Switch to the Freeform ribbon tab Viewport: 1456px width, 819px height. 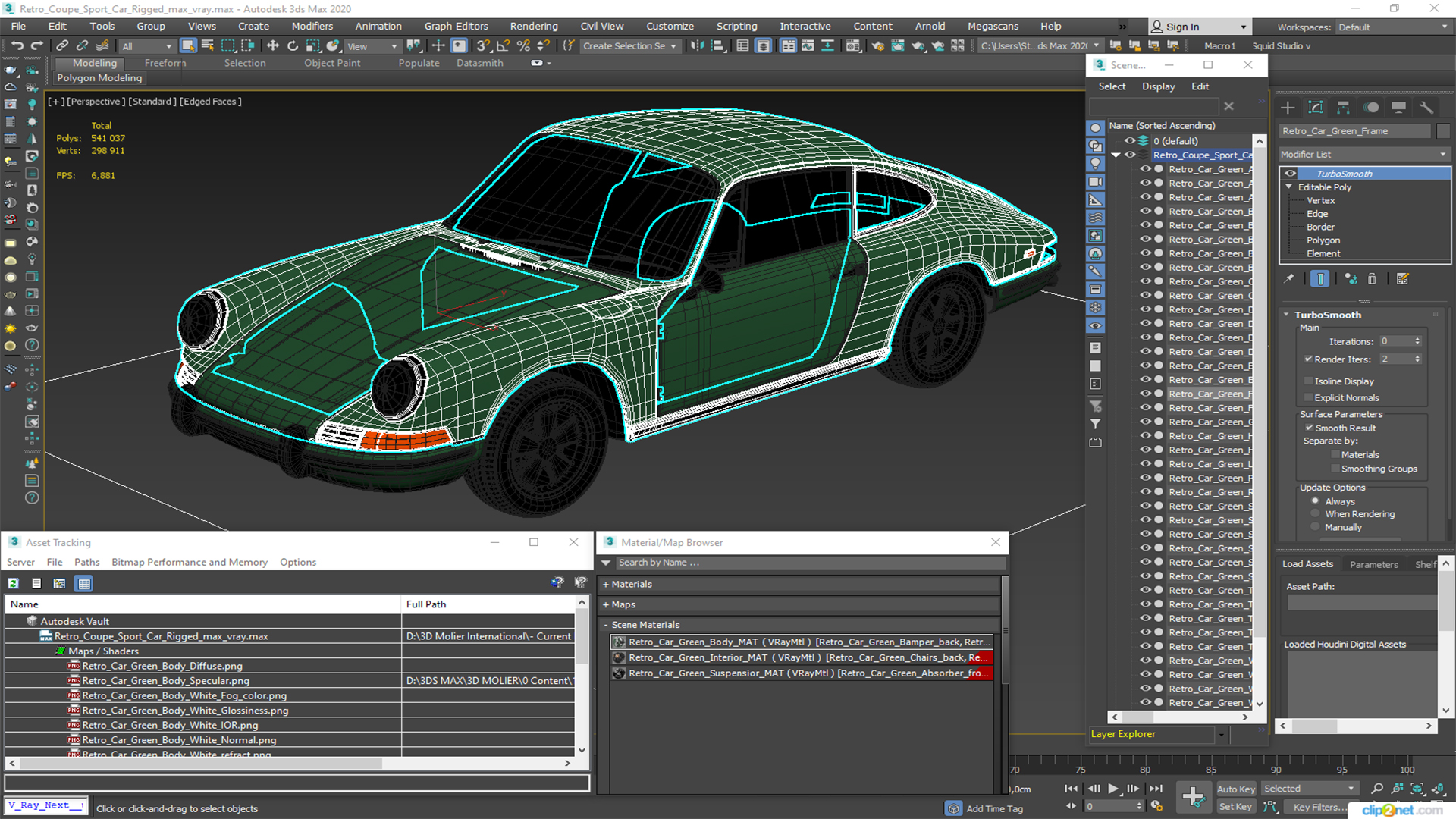[x=165, y=63]
